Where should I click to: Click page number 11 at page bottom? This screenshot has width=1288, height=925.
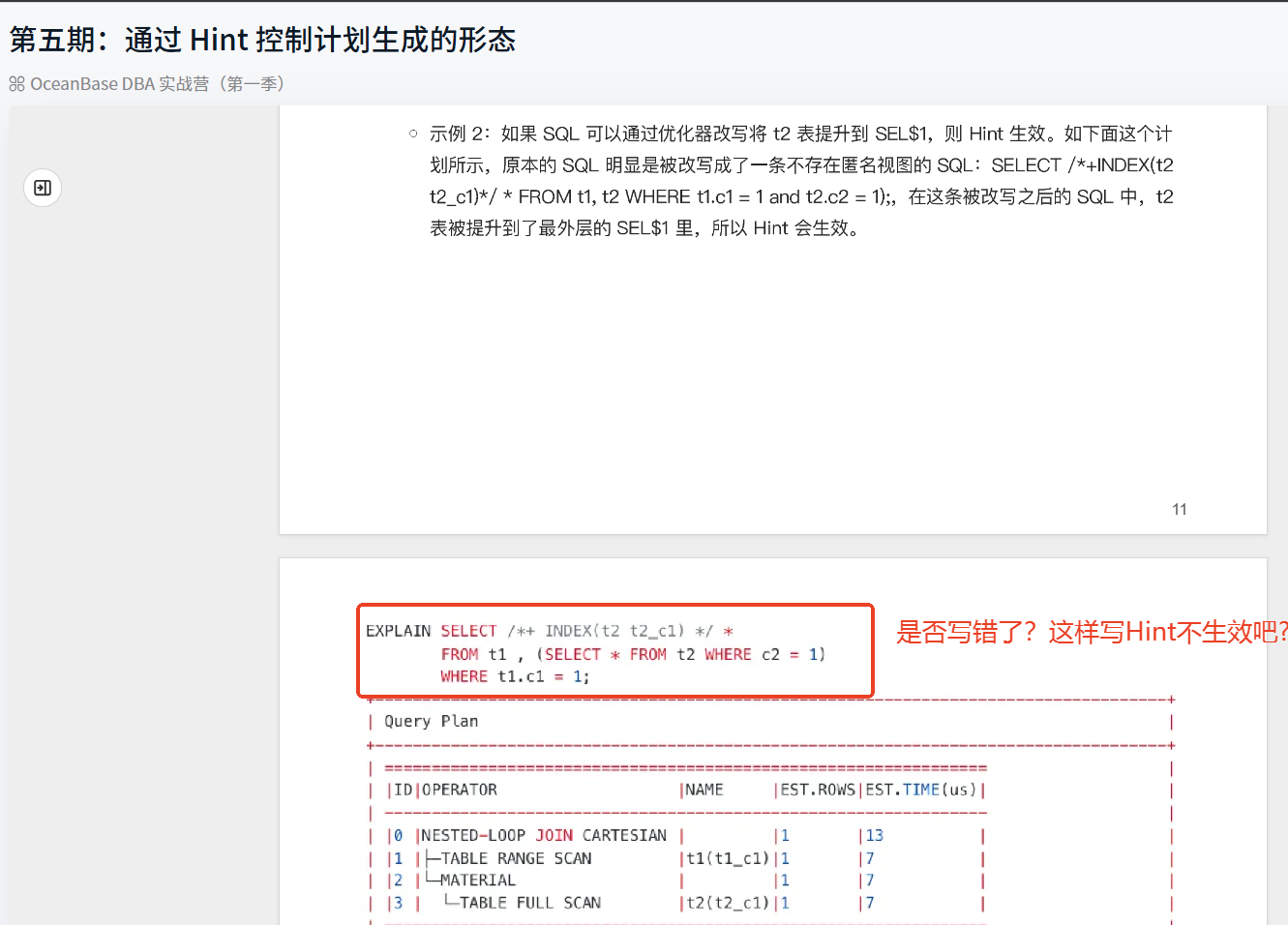click(x=1179, y=509)
